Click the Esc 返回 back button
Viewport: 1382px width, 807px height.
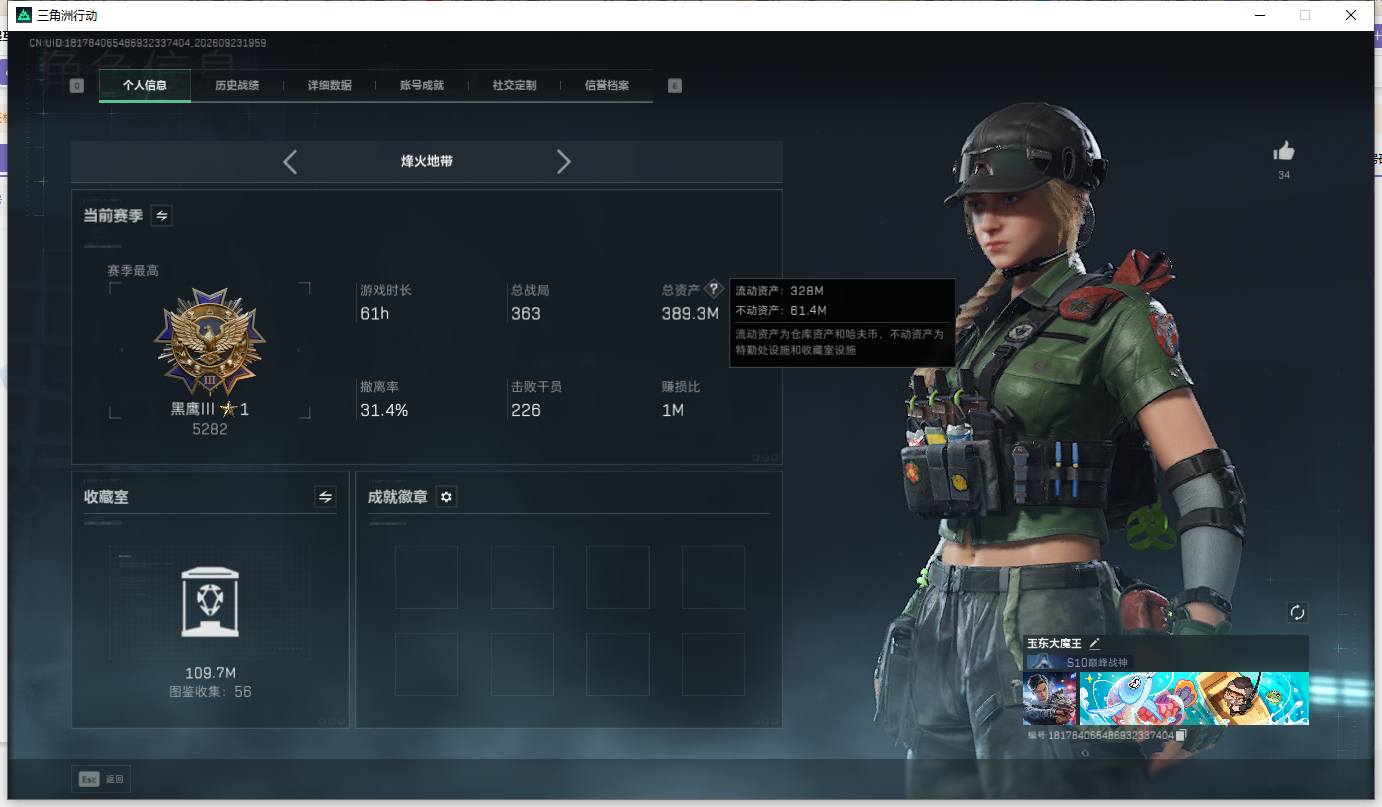tap(101, 779)
